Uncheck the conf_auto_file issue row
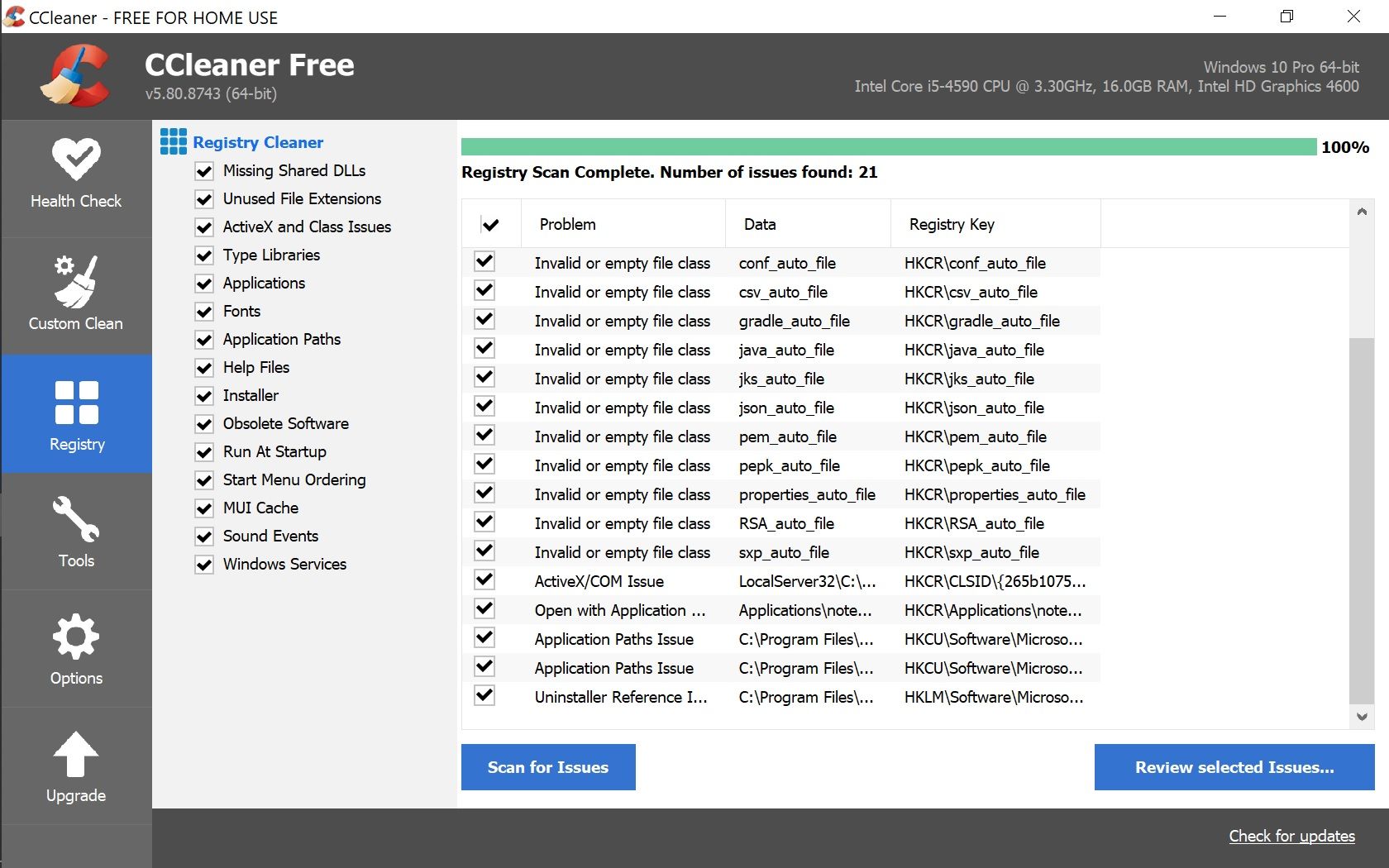This screenshot has width=1389, height=868. tap(484, 262)
